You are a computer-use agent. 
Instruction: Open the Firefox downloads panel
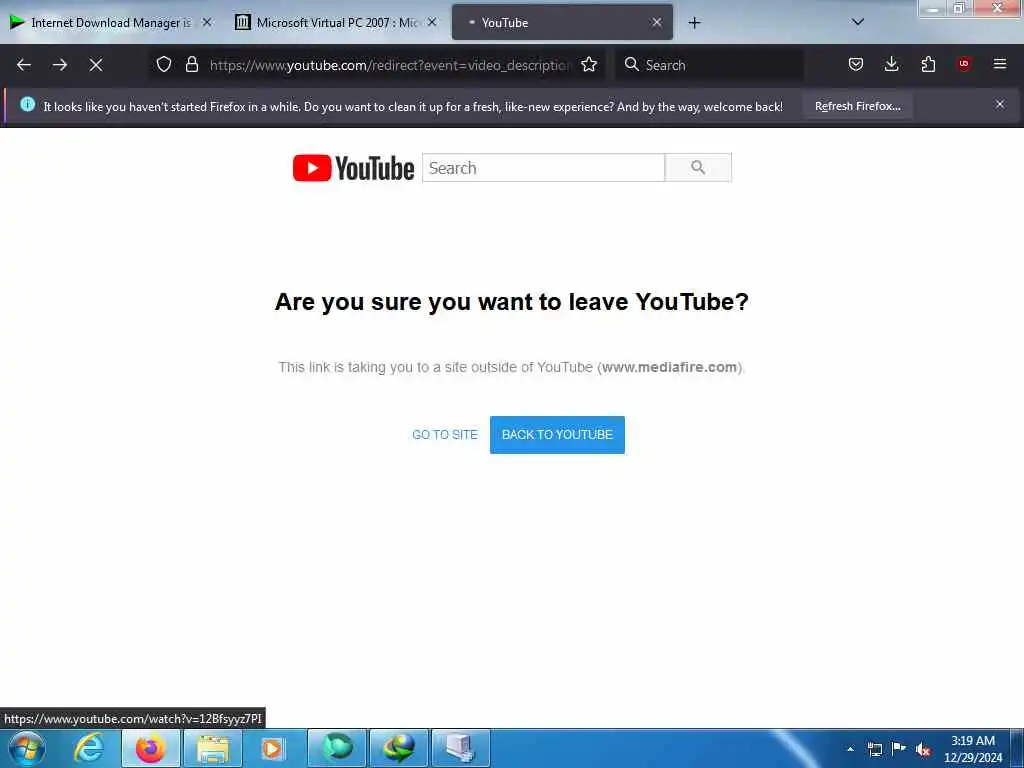click(891, 64)
